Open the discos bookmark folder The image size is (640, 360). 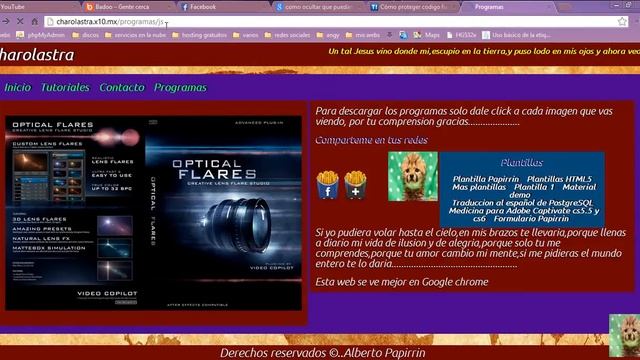pos(85,35)
